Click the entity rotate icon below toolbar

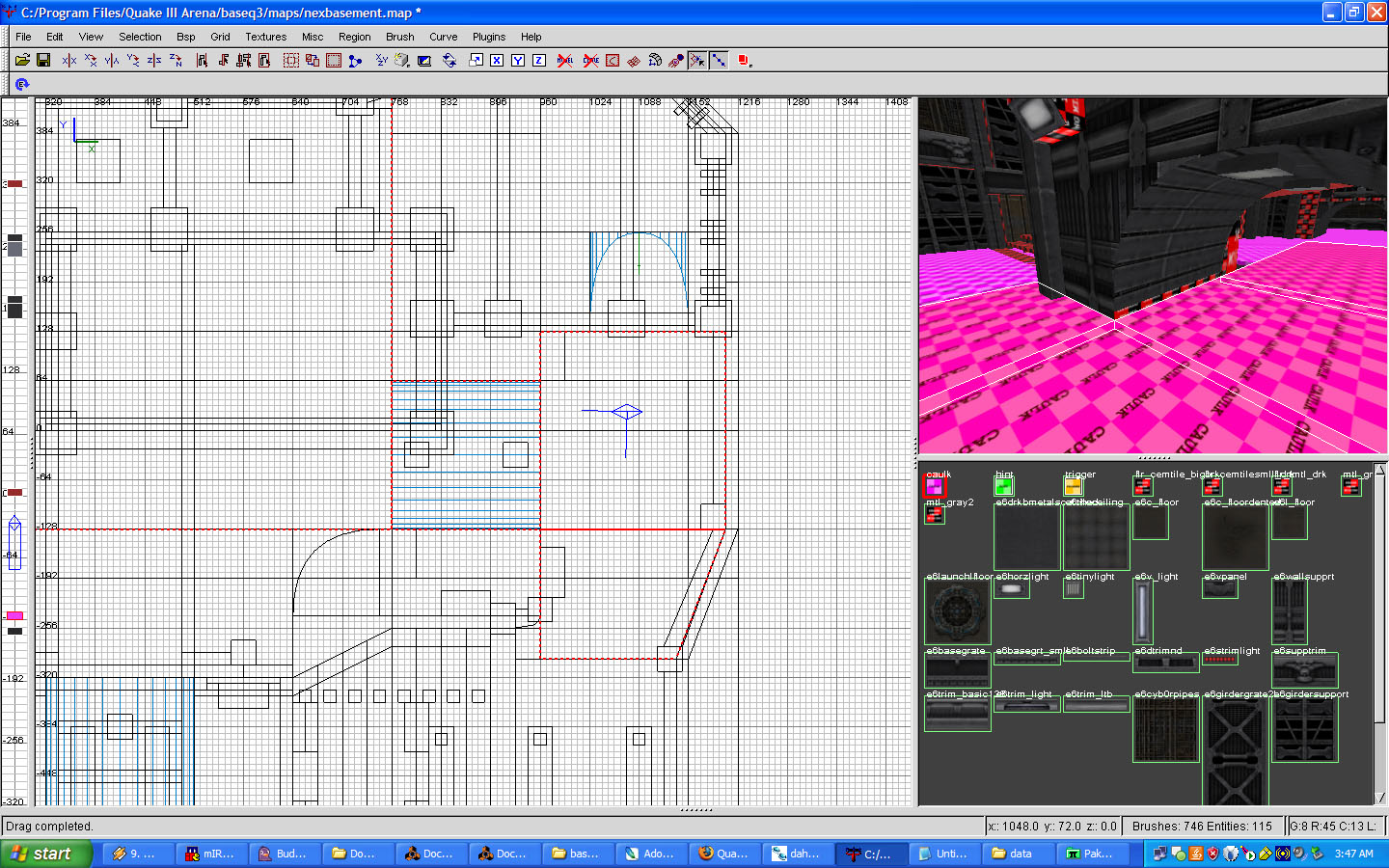point(21,85)
